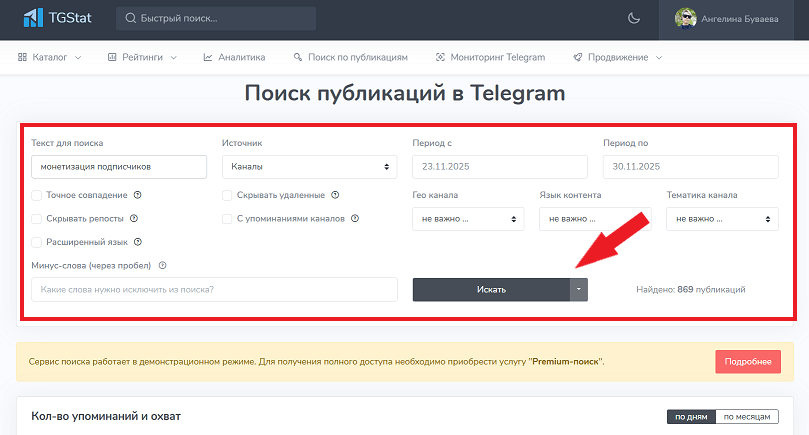Open help icon next to Минус-слова

point(163,265)
